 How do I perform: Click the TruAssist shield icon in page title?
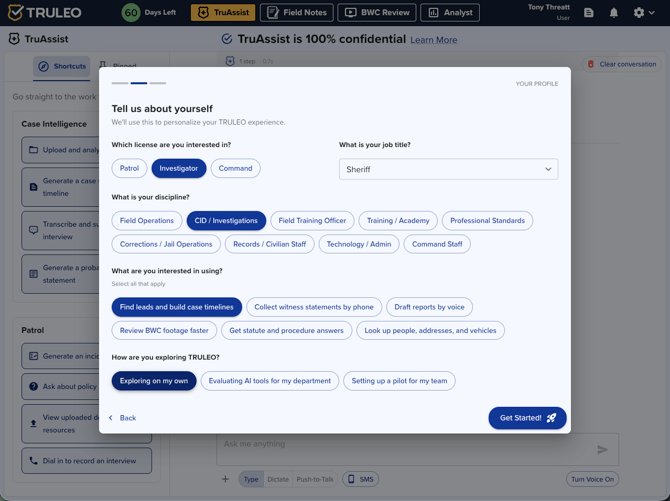coord(14,39)
